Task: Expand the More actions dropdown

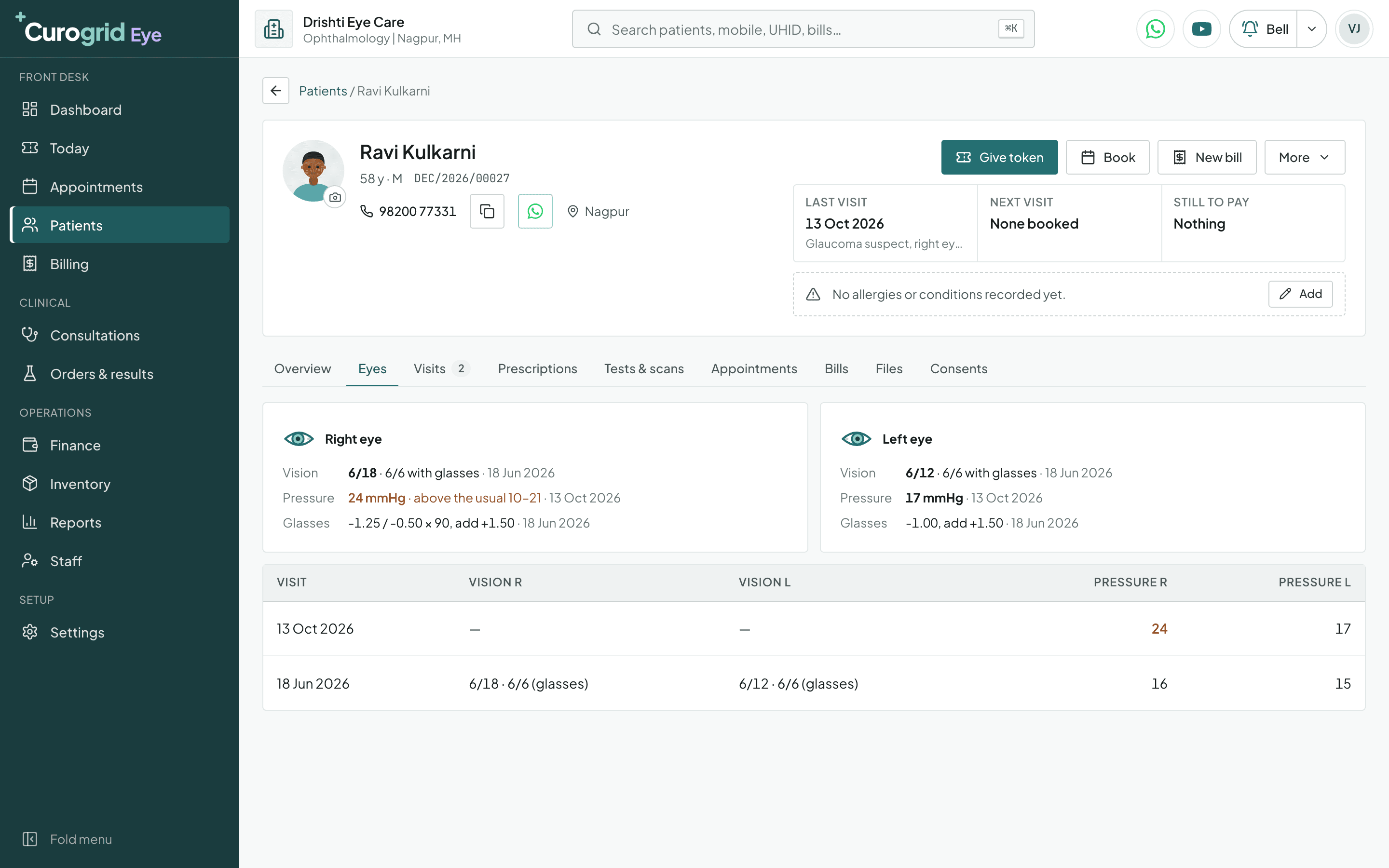Action: pos(1304,157)
